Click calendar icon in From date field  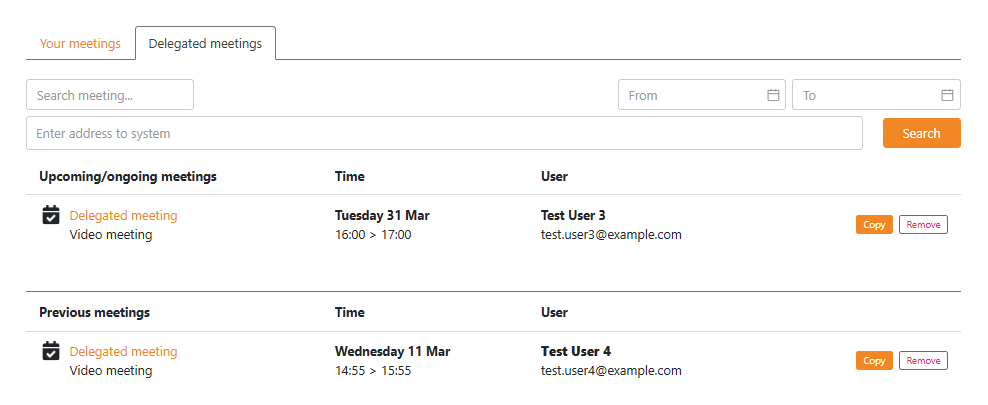click(x=773, y=95)
